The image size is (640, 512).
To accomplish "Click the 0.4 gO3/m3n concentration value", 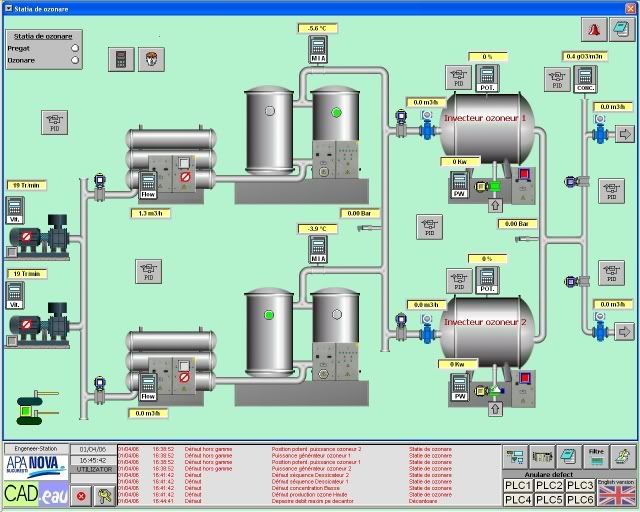I will click(x=584, y=56).
